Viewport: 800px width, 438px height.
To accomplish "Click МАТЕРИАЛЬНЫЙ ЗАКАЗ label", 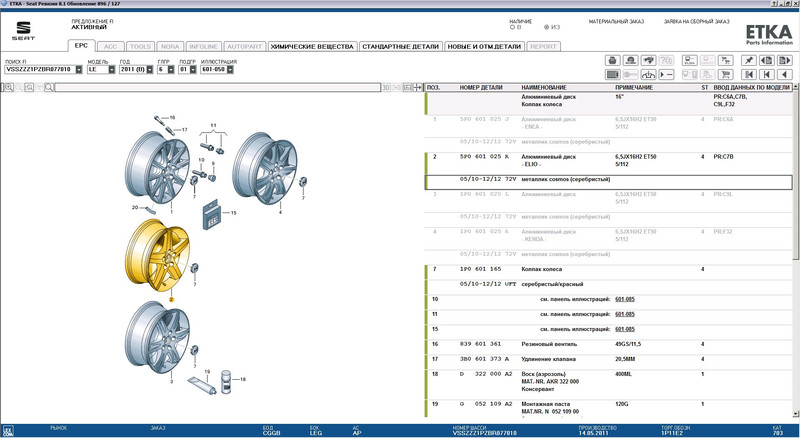I will [x=616, y=21].
